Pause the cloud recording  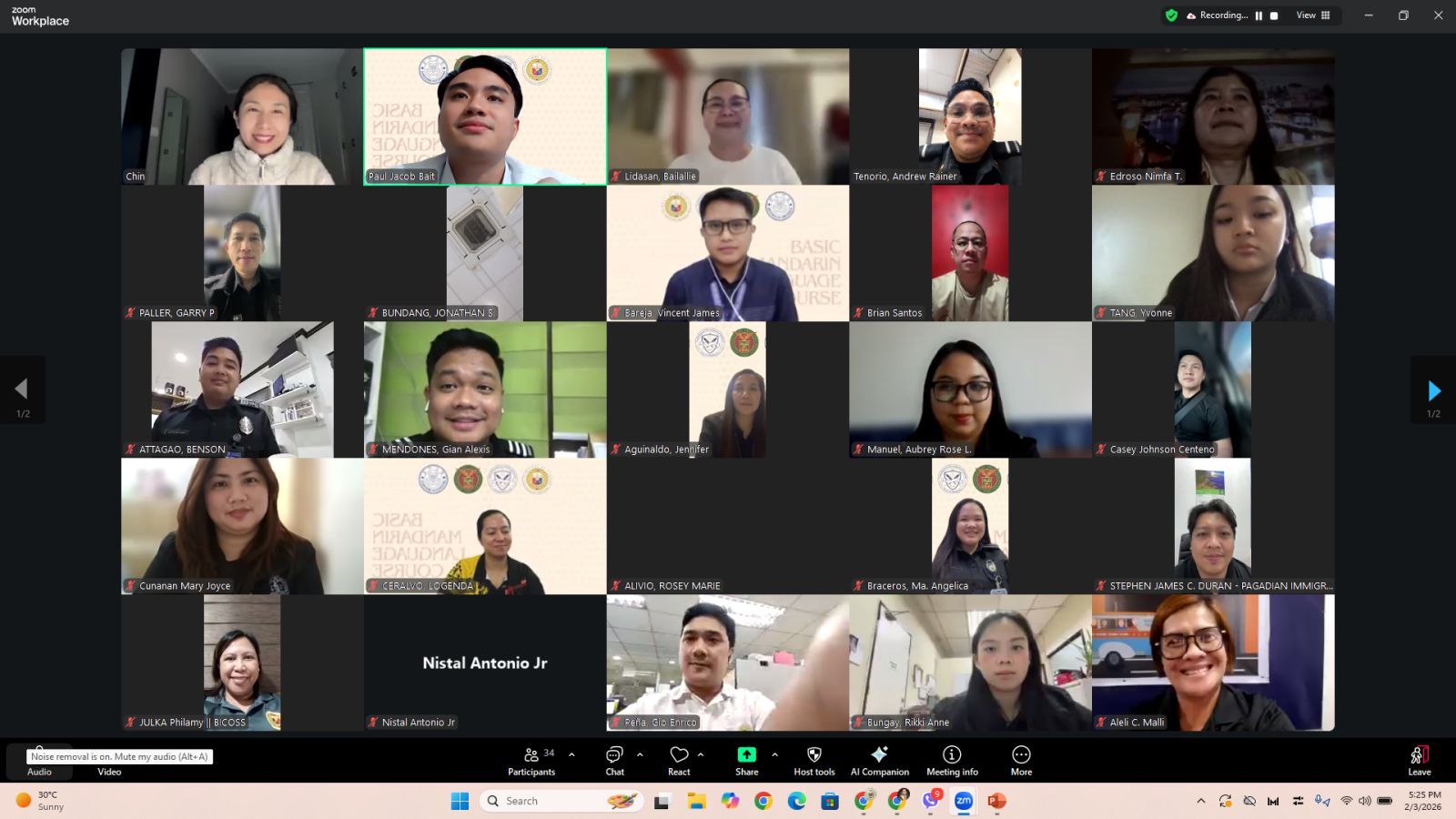pyautogui.click(x=1259, y=15)
